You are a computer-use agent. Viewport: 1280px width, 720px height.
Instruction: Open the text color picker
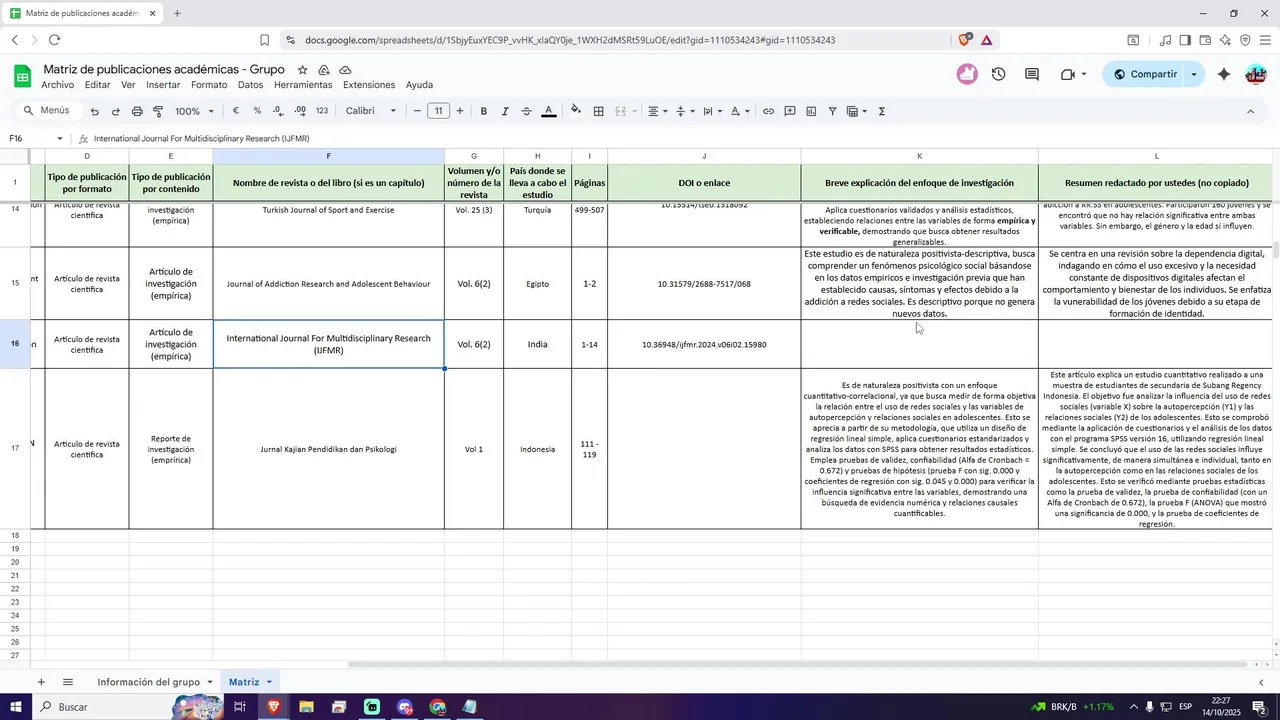click(549, 111)
